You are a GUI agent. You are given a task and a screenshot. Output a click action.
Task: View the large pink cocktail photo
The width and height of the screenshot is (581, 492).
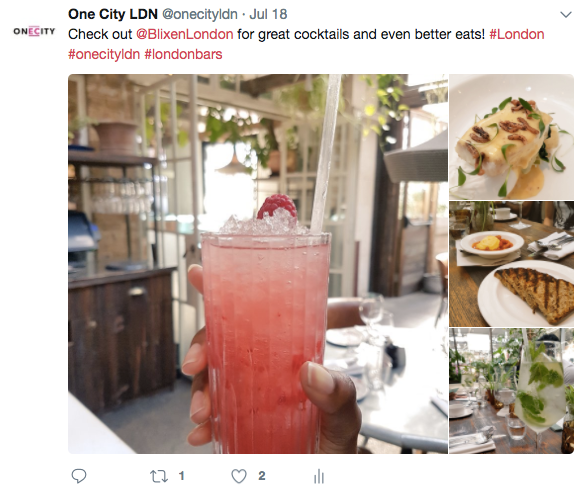pyautogui.click(x=258, y=264)
